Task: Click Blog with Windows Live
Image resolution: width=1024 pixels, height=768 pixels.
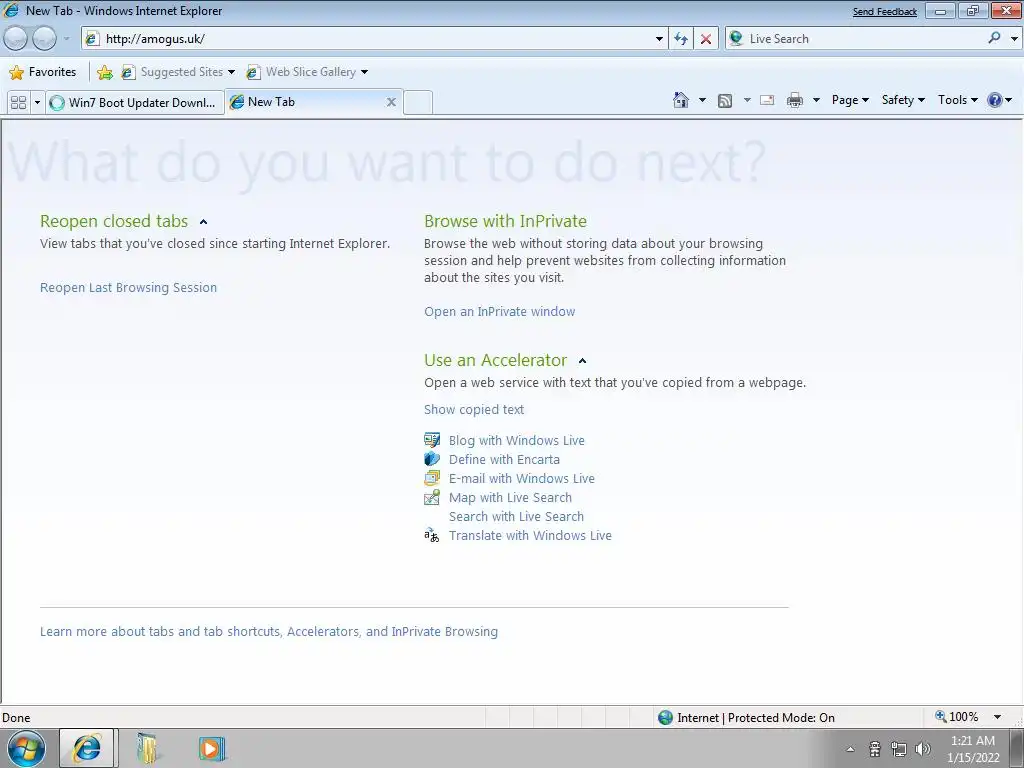Action: click(x=517, y=440)
